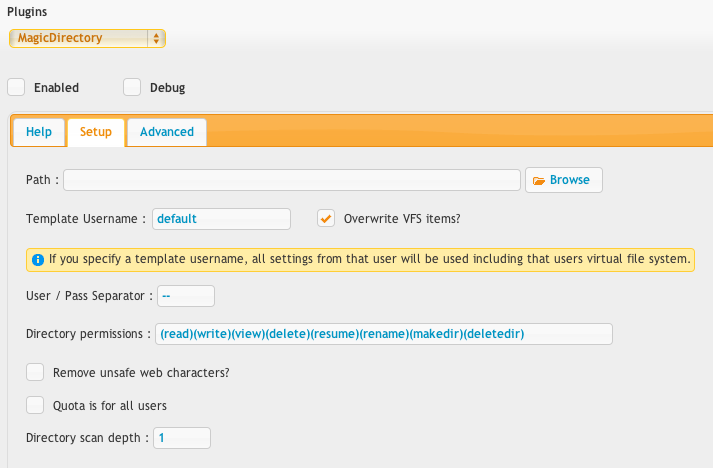
Task: Click the Directory permissions text box
Action: [384, 334]
